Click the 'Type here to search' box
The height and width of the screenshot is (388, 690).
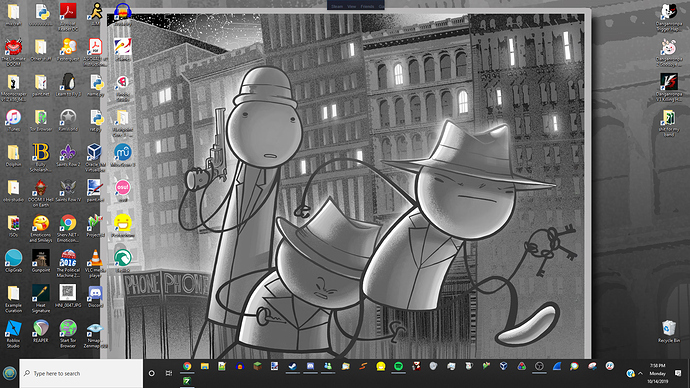[x=81, y=373]
